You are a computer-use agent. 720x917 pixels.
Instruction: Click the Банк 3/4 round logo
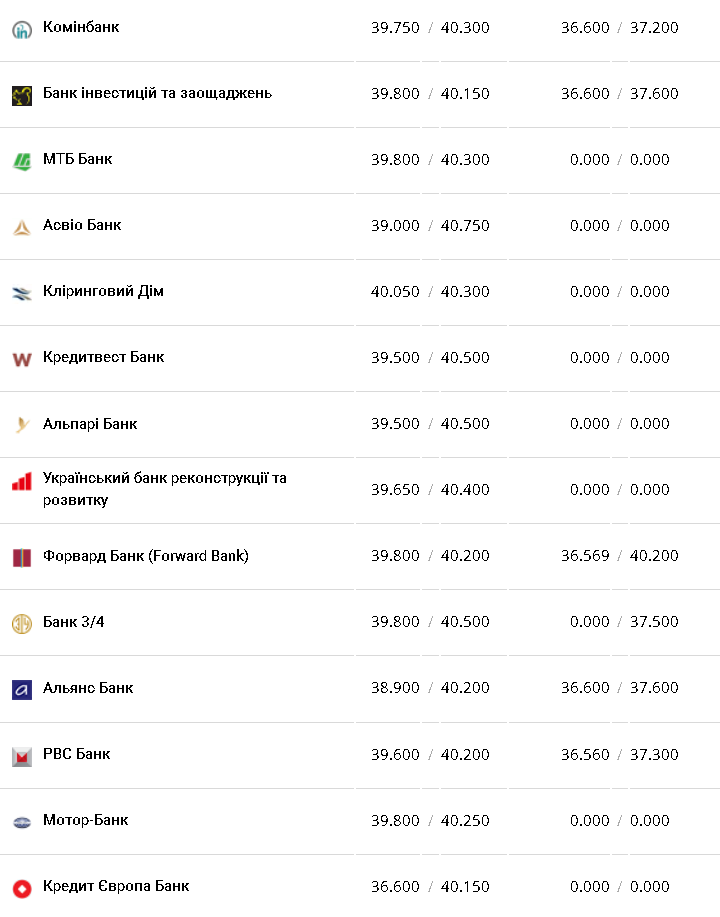(x=22, y=623)
